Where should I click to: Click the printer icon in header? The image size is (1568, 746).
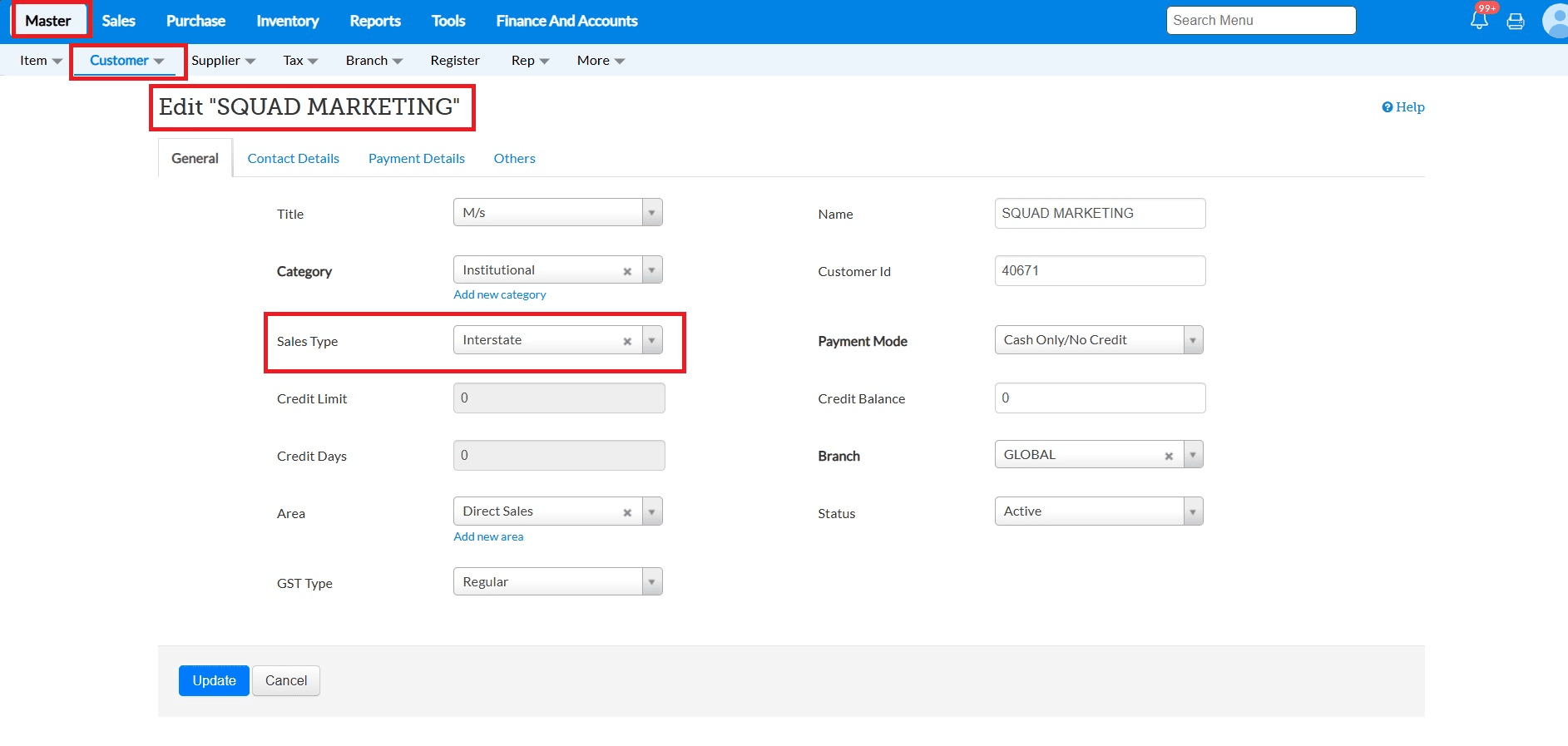pos(1516,22)
